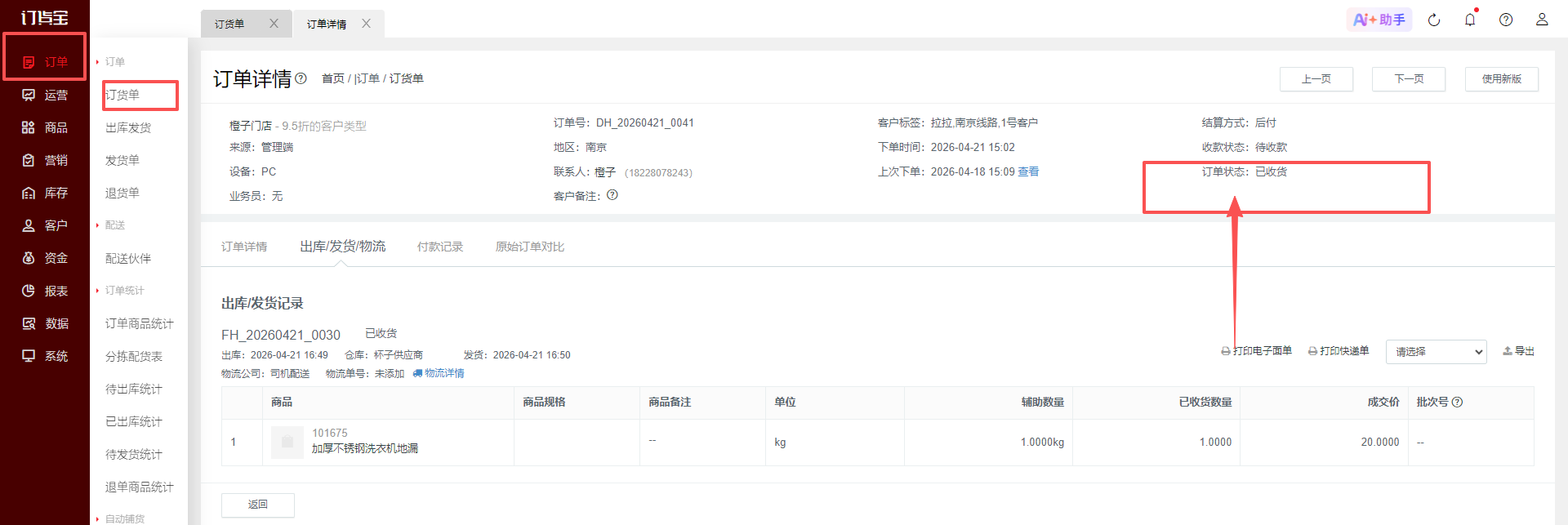This screenshot has height=525, width=1568.
Task: Open 订货单 in the submenu
Action: pos(122,95)
